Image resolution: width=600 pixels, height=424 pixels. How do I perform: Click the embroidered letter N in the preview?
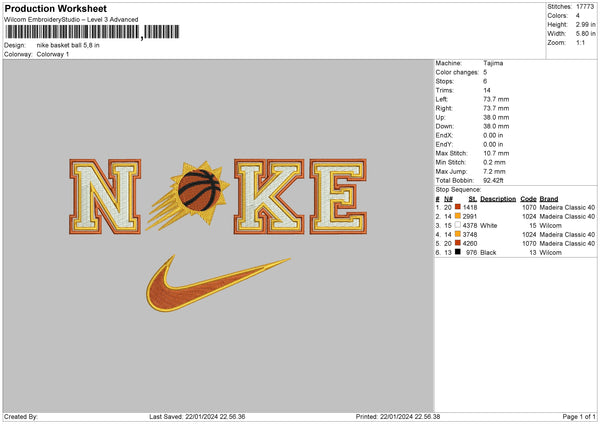[105, 196]
